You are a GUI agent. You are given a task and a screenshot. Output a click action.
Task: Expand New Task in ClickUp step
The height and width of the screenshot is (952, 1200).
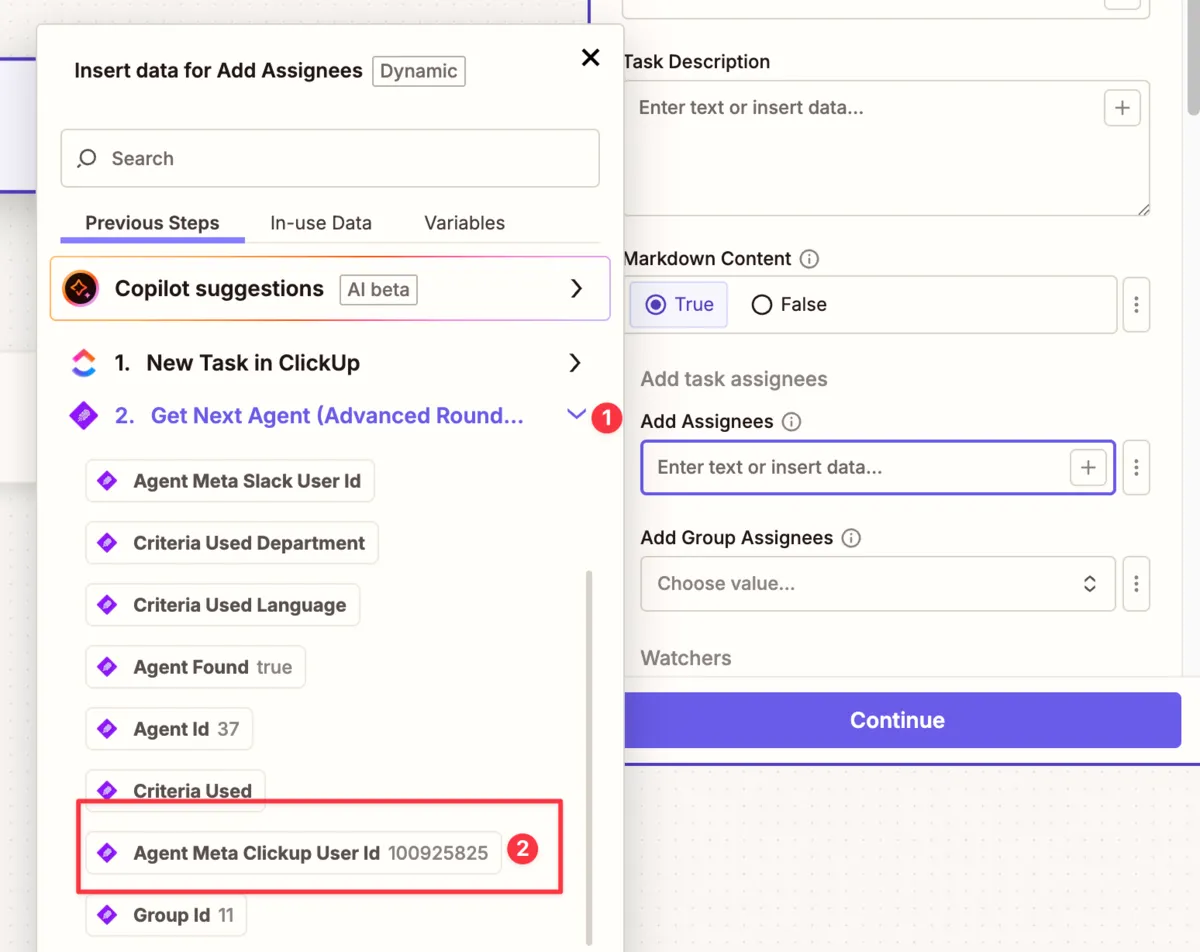point(575,362)
